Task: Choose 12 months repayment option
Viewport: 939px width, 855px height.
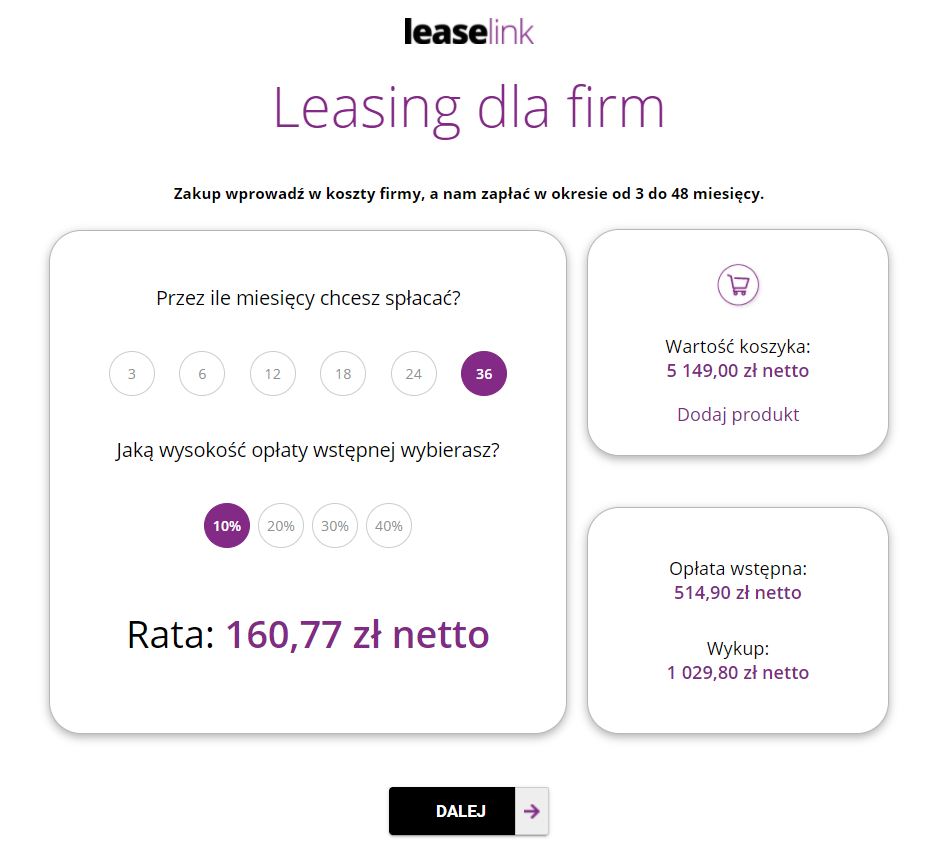Action: (273, 374)
